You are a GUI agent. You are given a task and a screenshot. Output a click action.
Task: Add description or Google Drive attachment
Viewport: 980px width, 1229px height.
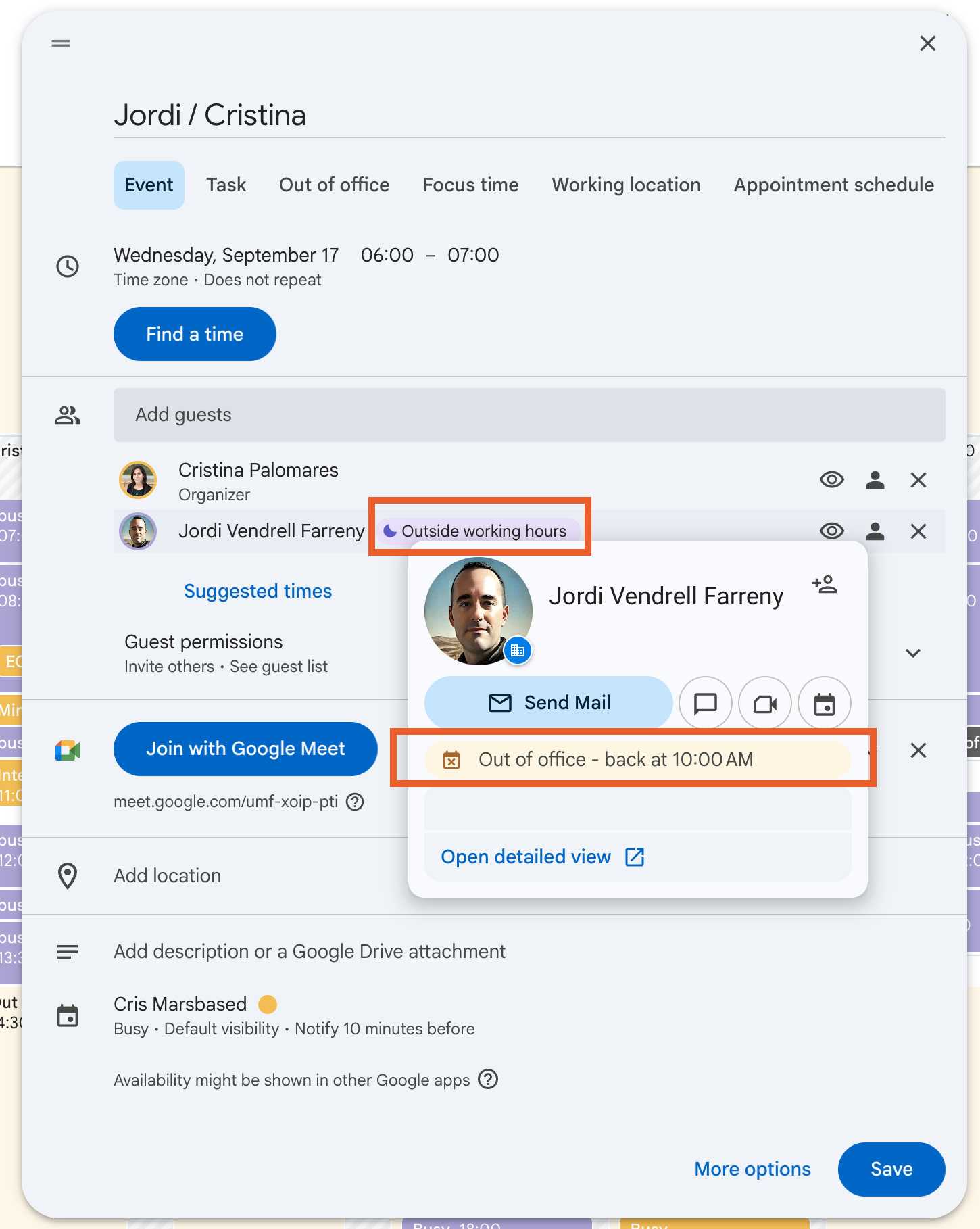pyautogui.click(x=310, y=951)
